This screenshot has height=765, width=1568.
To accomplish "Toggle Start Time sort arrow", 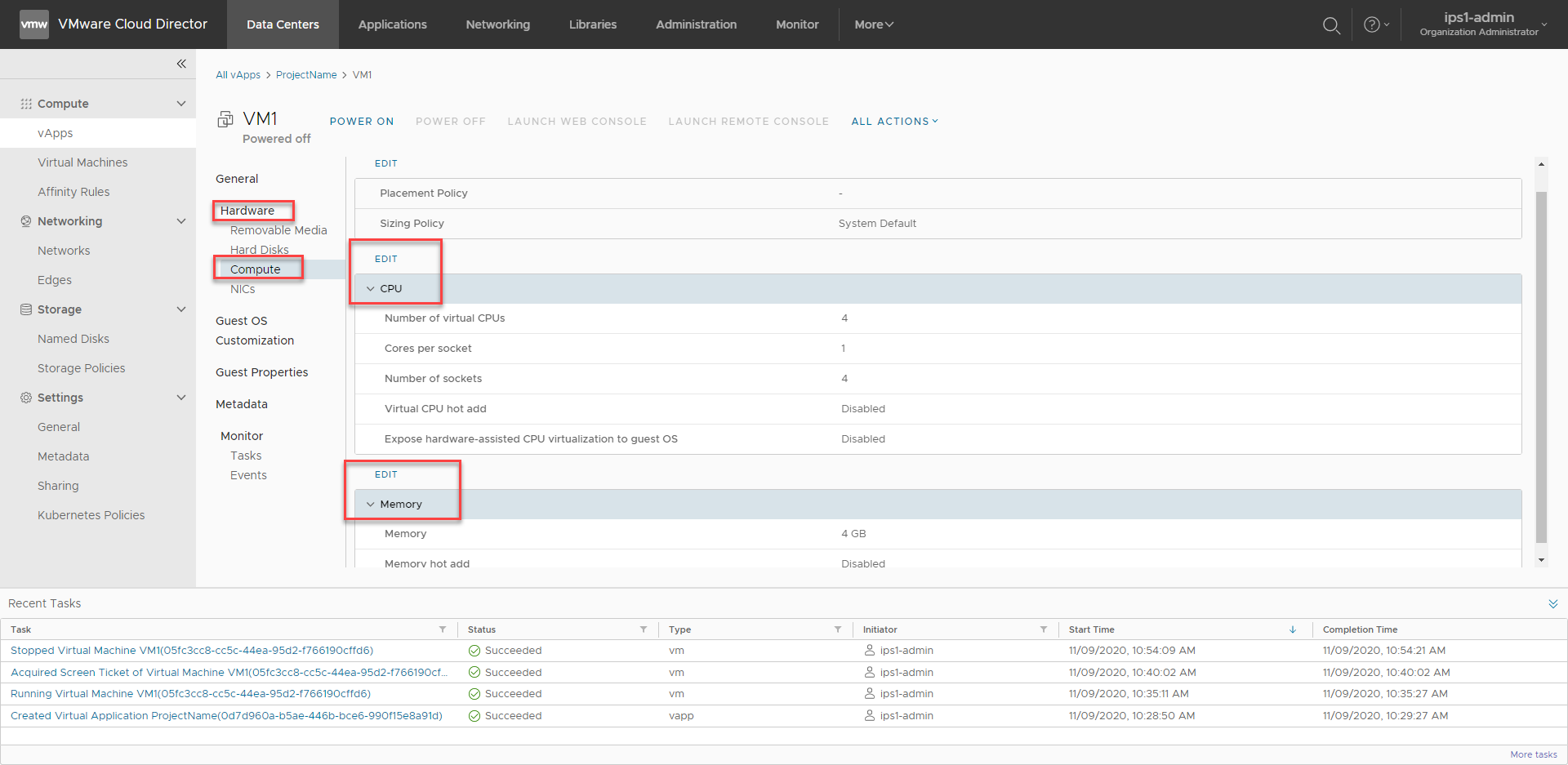I will pos(1293,629).
